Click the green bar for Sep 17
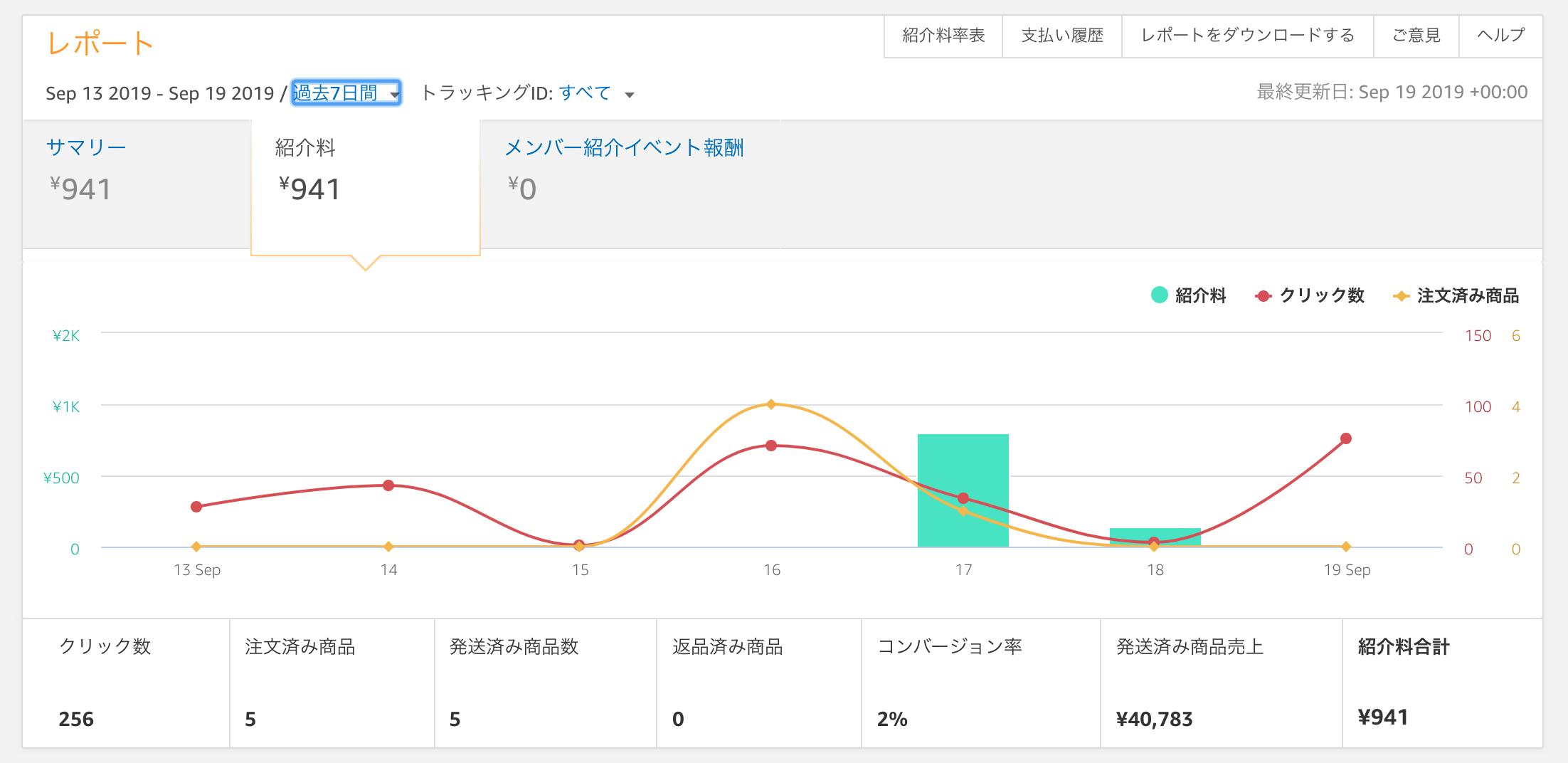 [x=963, y=463]
